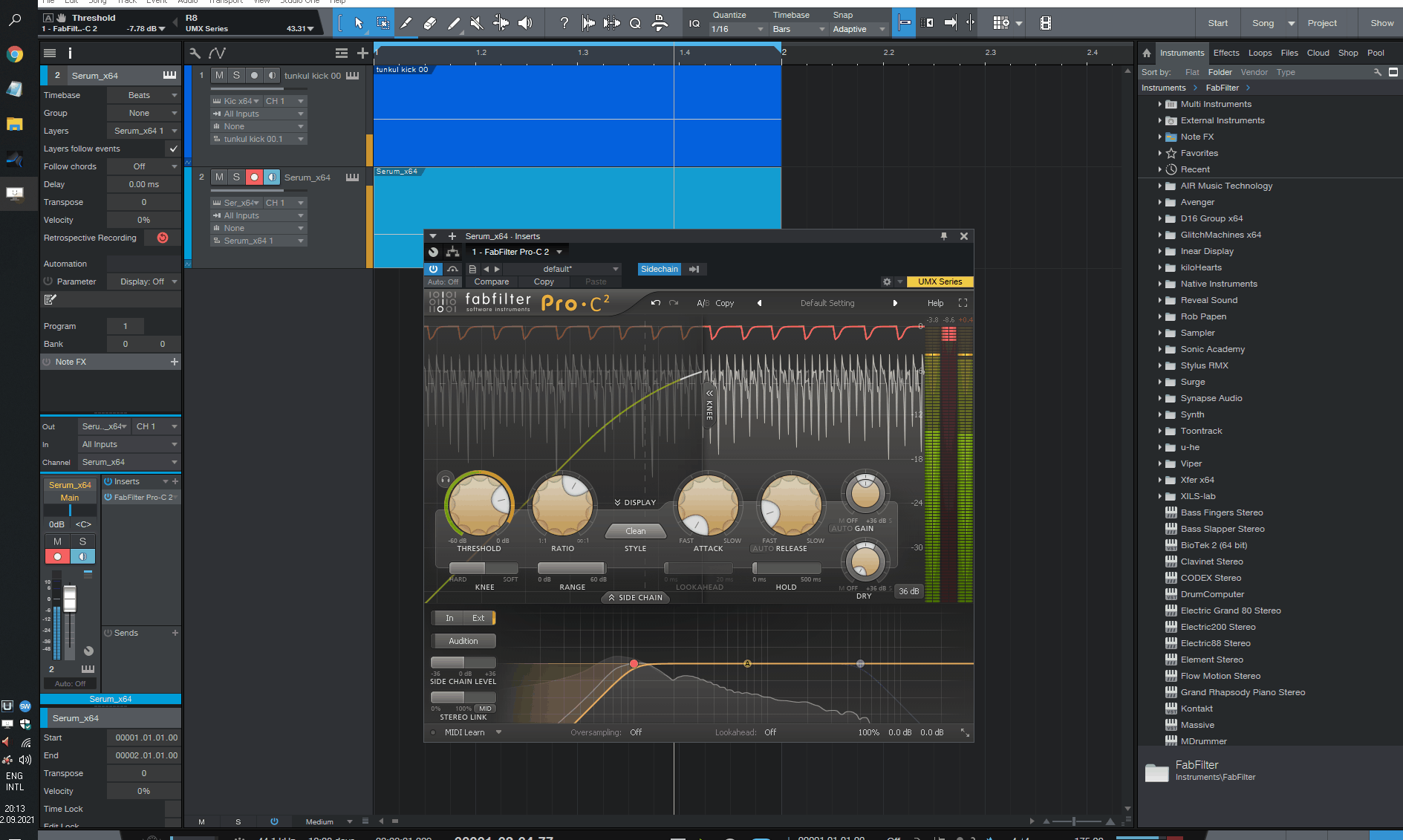Open the FabFilter Pro-C 2 insert selector
1403x840 pixels.
pyautogui.click(x=517, y=252)
